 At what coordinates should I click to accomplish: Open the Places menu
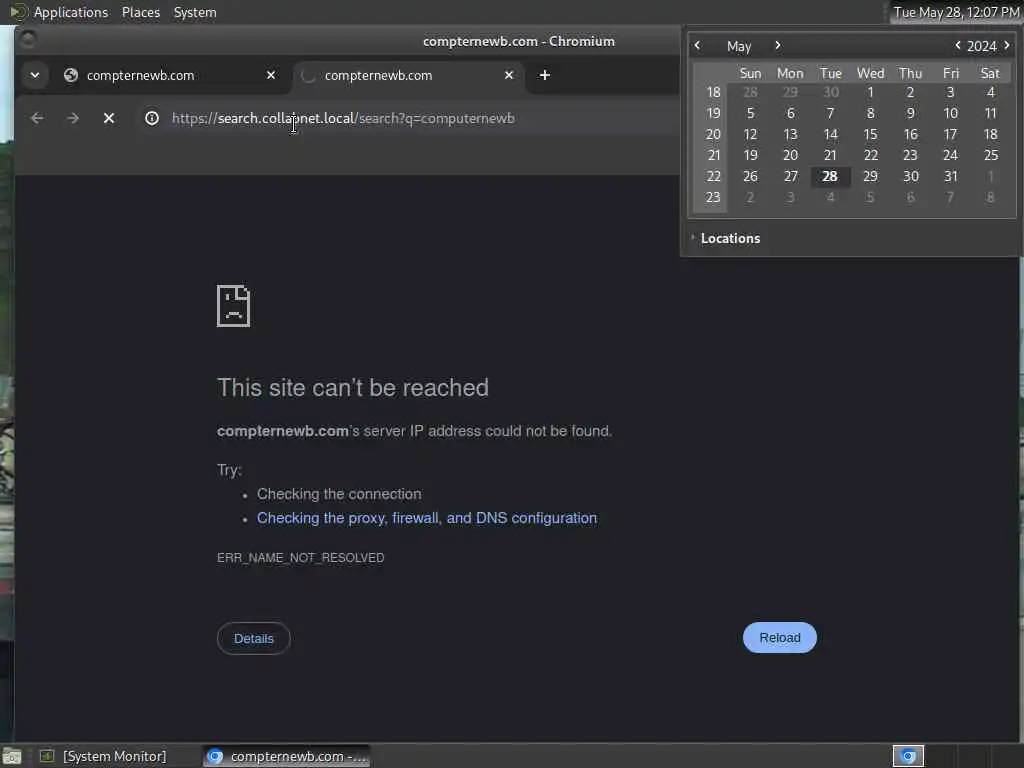point(140,12)
